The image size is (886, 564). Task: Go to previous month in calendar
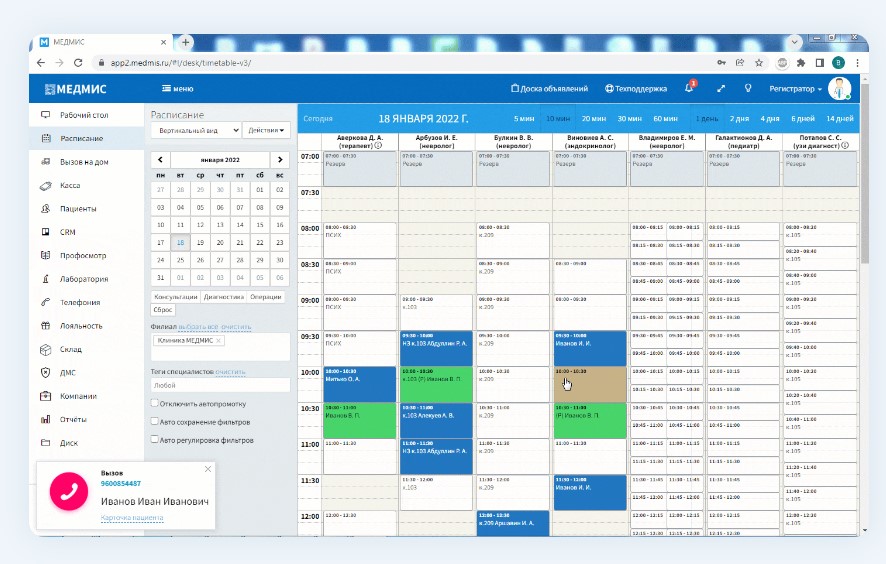click(160, 160)
